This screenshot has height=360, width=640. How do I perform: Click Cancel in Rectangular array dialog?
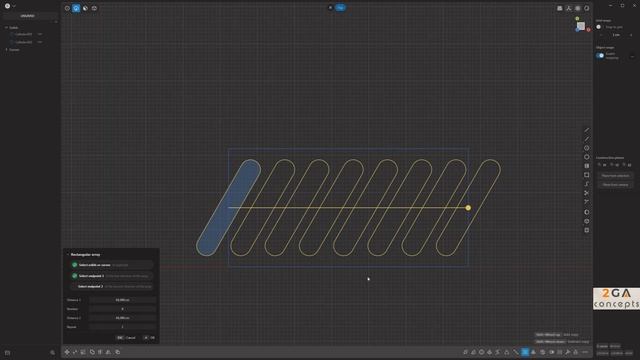[127, 338]
